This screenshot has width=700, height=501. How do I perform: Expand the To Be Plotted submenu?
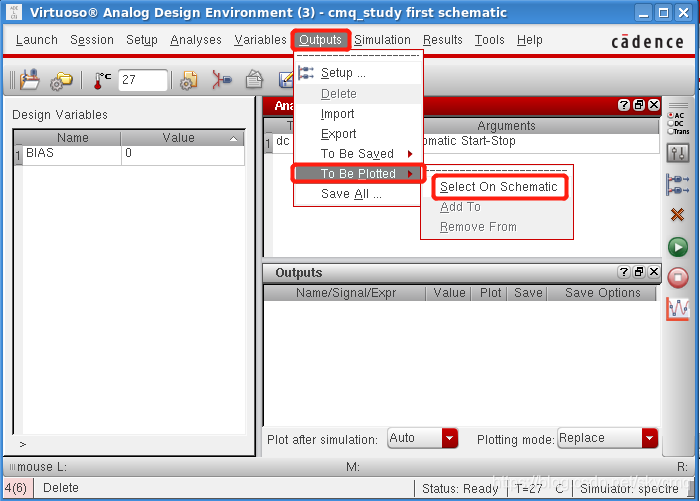[358, 174]
